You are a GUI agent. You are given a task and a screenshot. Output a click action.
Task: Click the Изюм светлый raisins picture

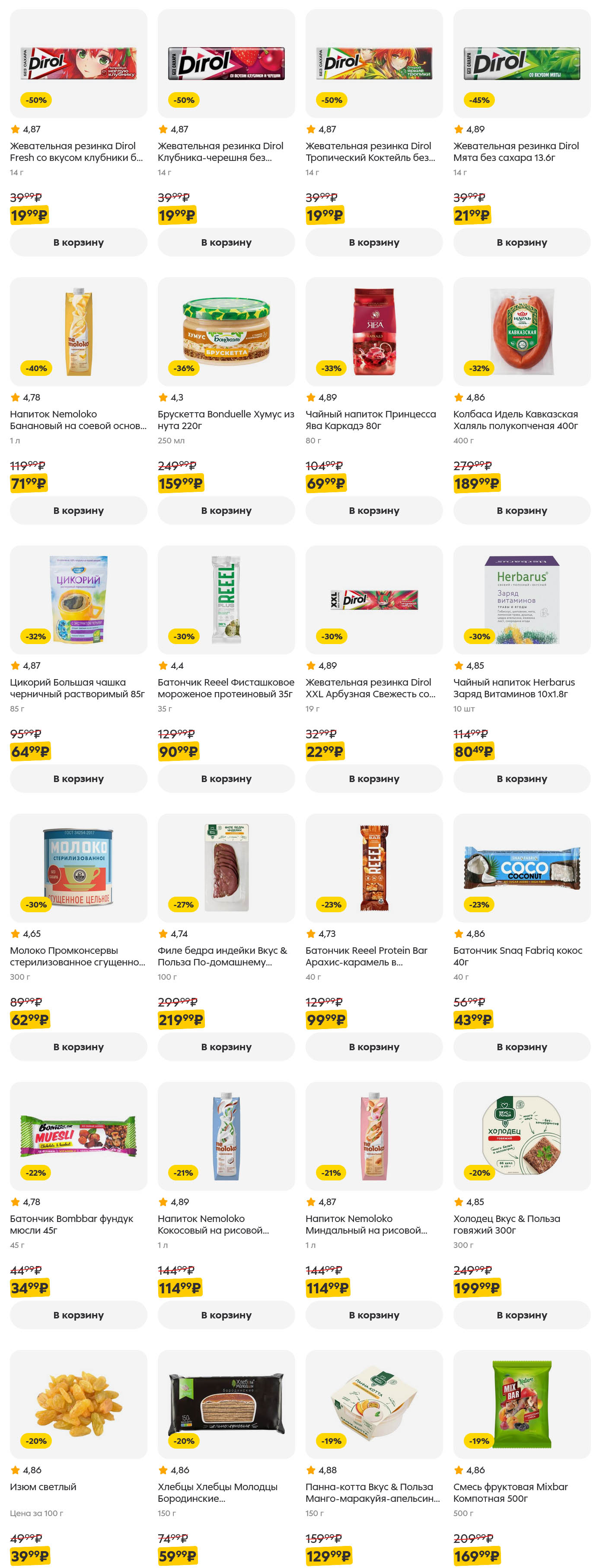point(79,1404)
